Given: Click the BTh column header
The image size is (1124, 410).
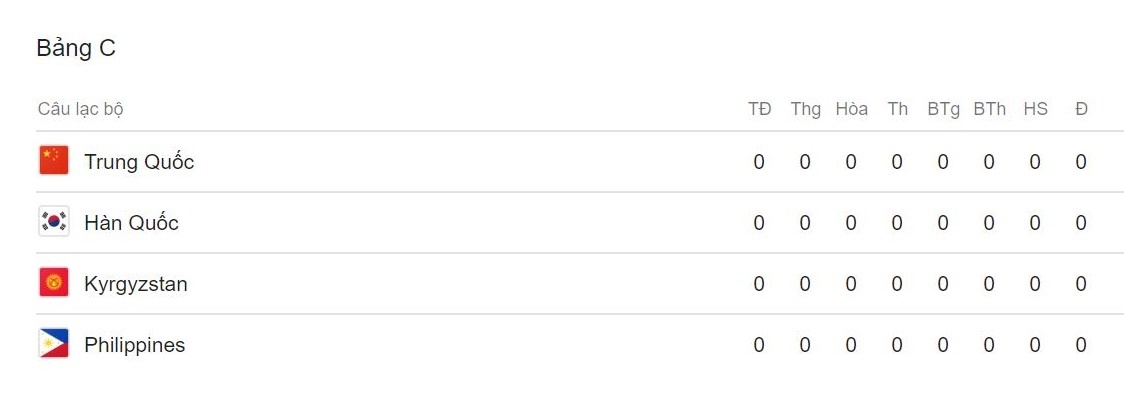Looking at the screenshot, I should (x=989, y=109).
